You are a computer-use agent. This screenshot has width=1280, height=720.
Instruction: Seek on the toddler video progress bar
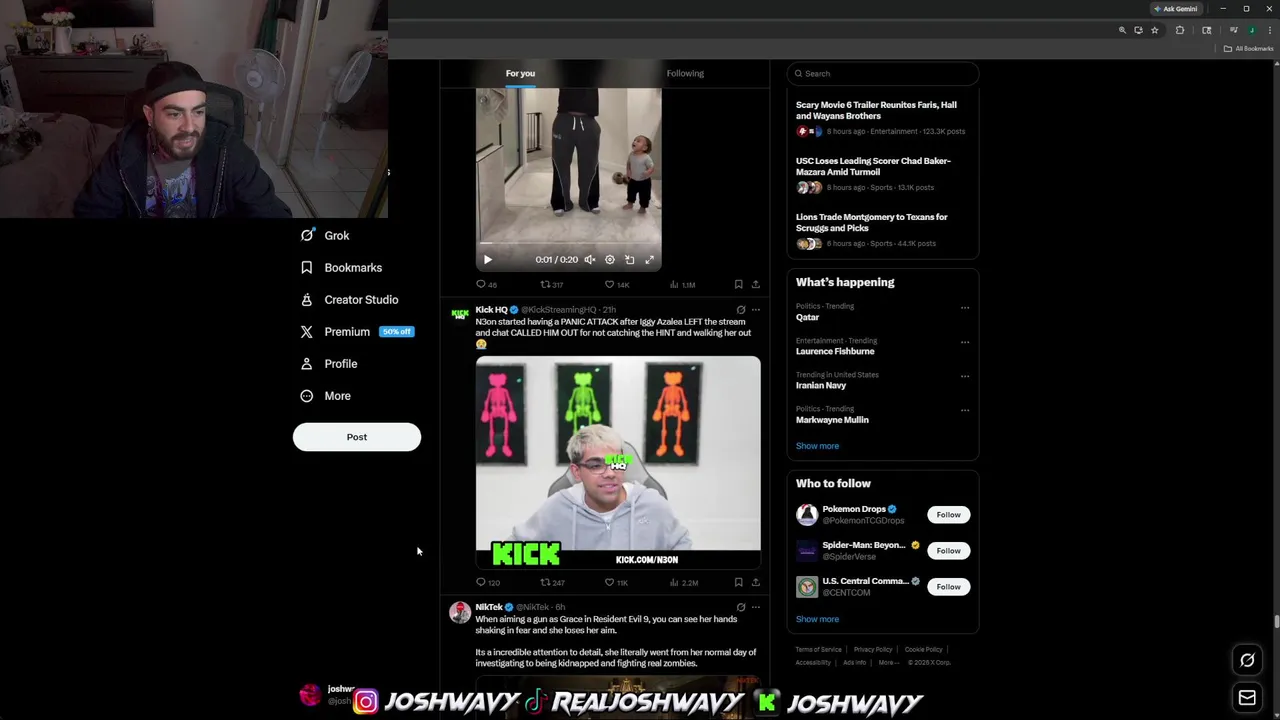(568, 243)
